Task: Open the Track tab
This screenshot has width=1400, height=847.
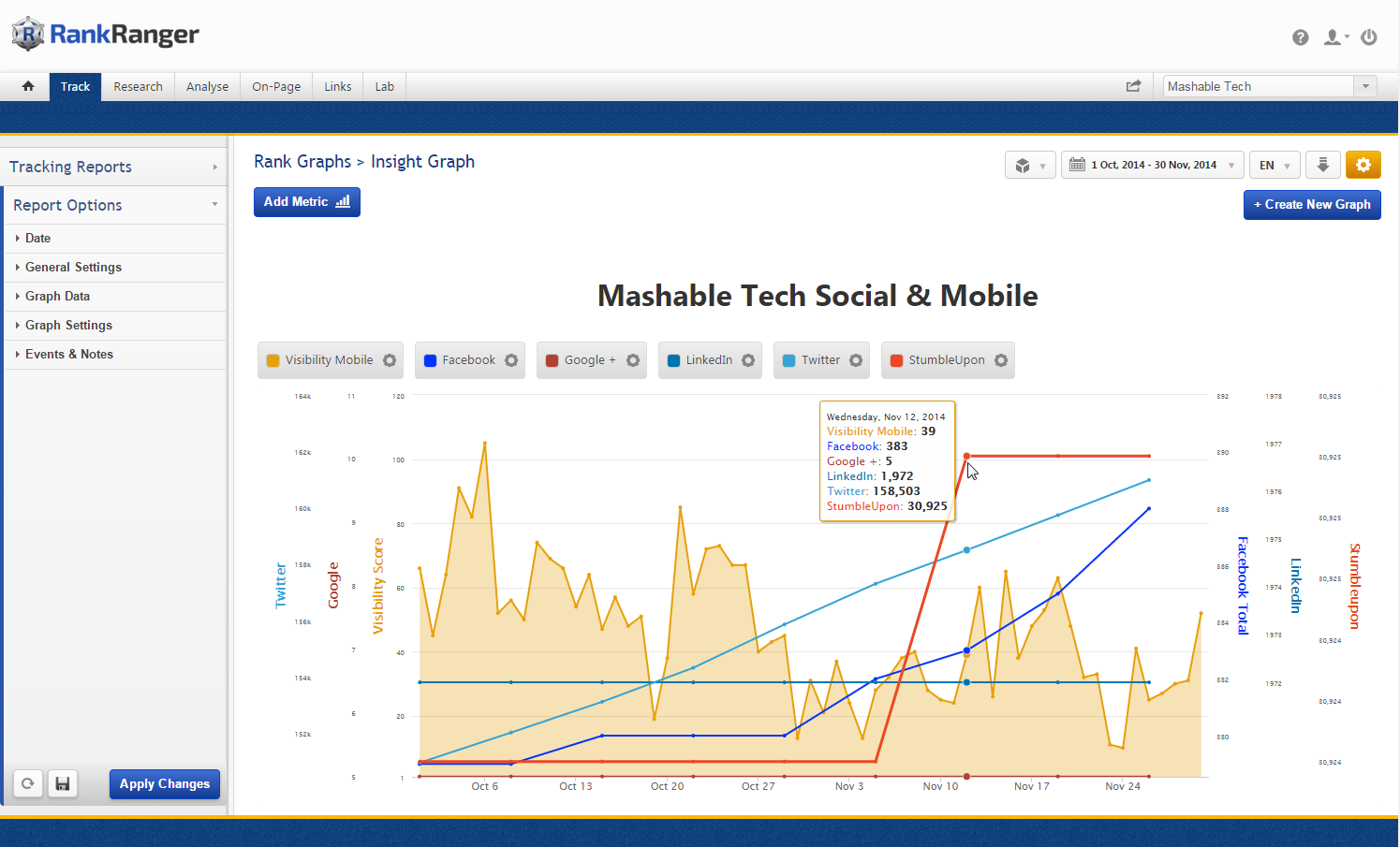Action: pyautogui.click(x=75, y=86)
